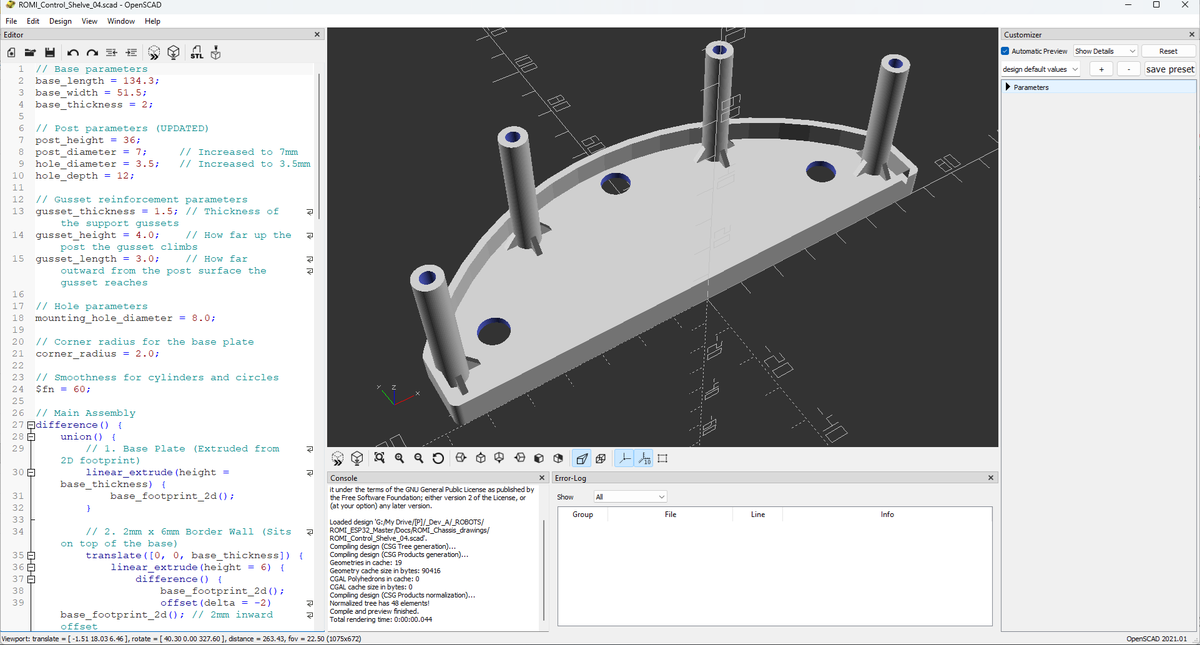Screen dimensions: 1200x645
Task: Sort the Error-Log by the File column
Action: (670, 514)
